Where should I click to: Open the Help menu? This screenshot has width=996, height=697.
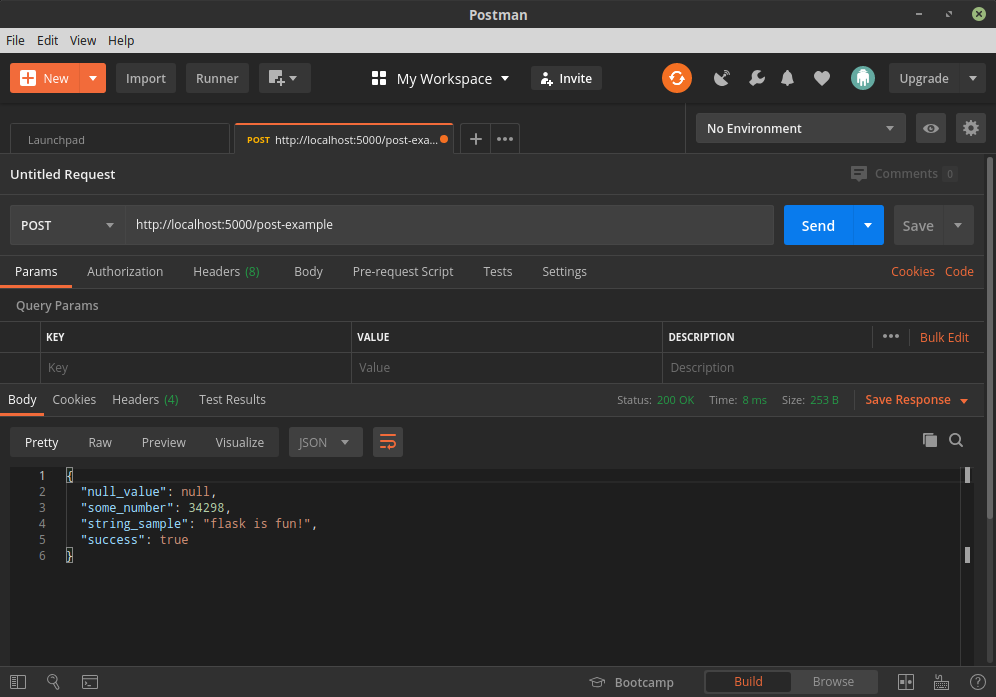pyautogui.click(x=121, y=40)
